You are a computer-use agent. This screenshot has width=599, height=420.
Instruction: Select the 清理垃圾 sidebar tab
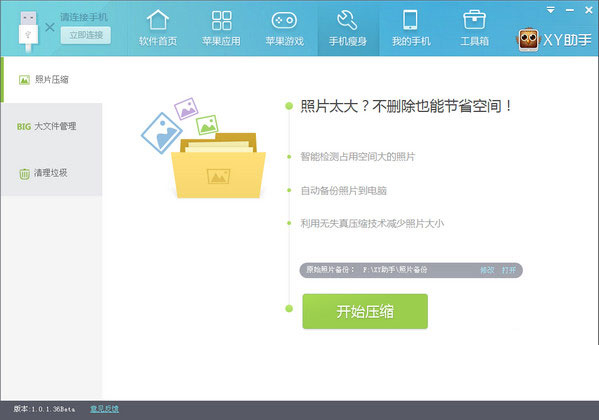52,173
